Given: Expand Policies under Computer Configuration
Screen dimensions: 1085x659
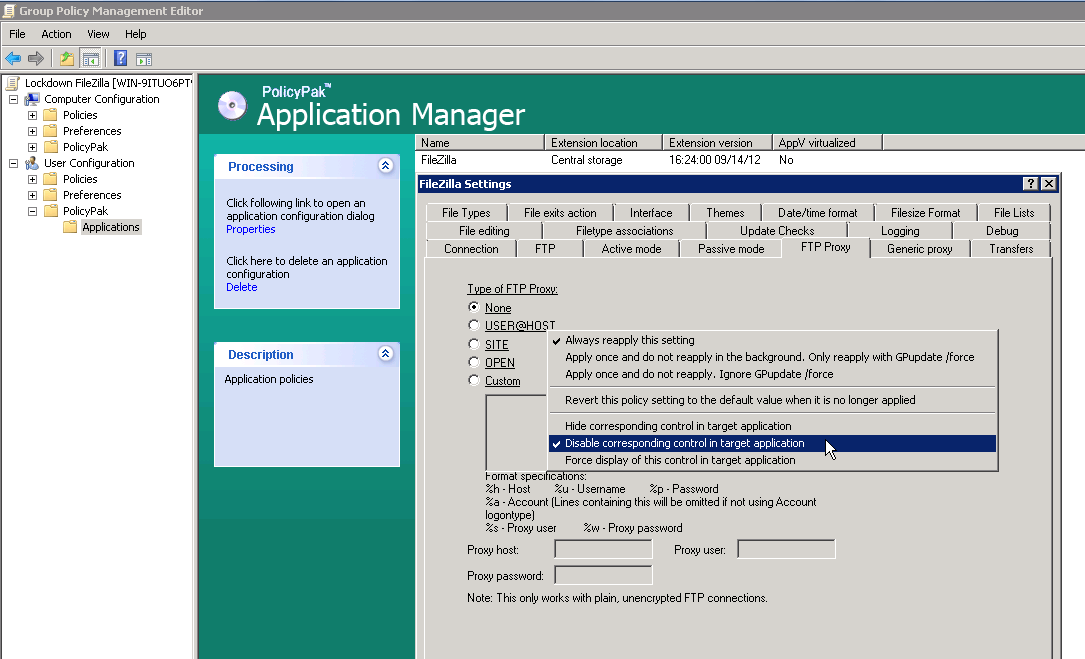Looking at the screenshot, I should 32,116.
